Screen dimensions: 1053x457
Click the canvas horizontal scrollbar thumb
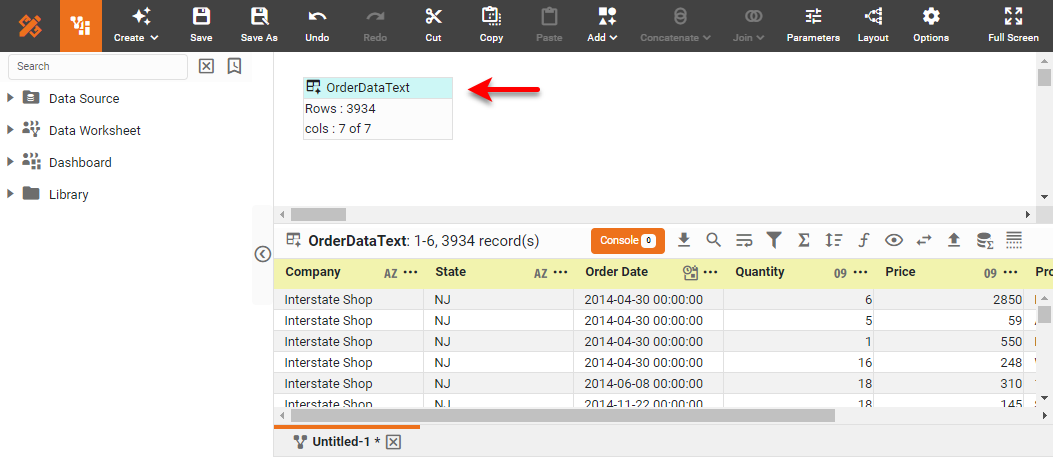tap(318, 215)
